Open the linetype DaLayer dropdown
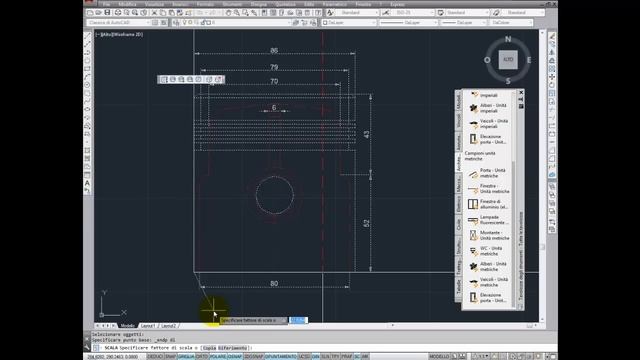The height and width of the screenshot is (360, 640). click(409, 22)
